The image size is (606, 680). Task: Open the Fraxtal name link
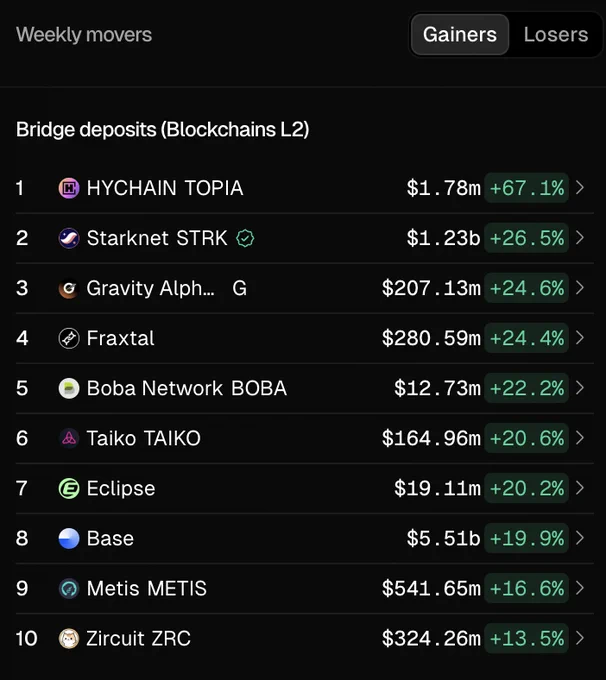point(121,338)
